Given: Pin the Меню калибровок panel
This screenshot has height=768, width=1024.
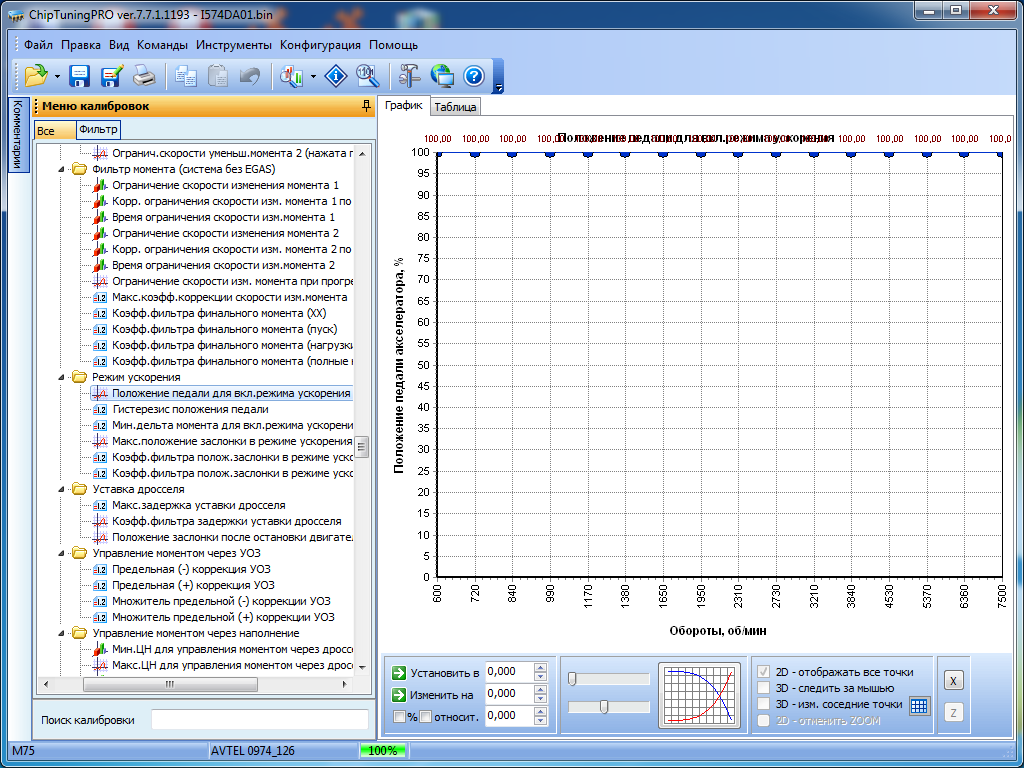Looking at the screenshot, I should [366, 106].
